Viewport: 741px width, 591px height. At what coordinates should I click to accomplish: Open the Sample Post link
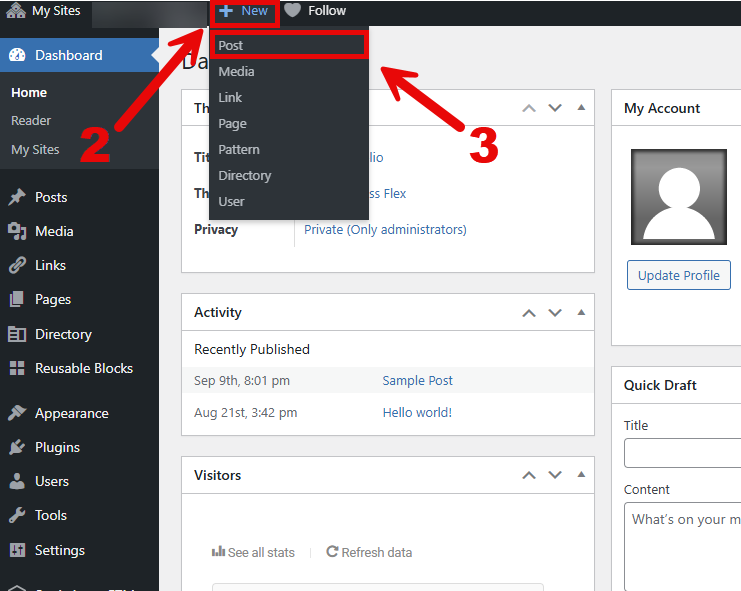(417, 380)
